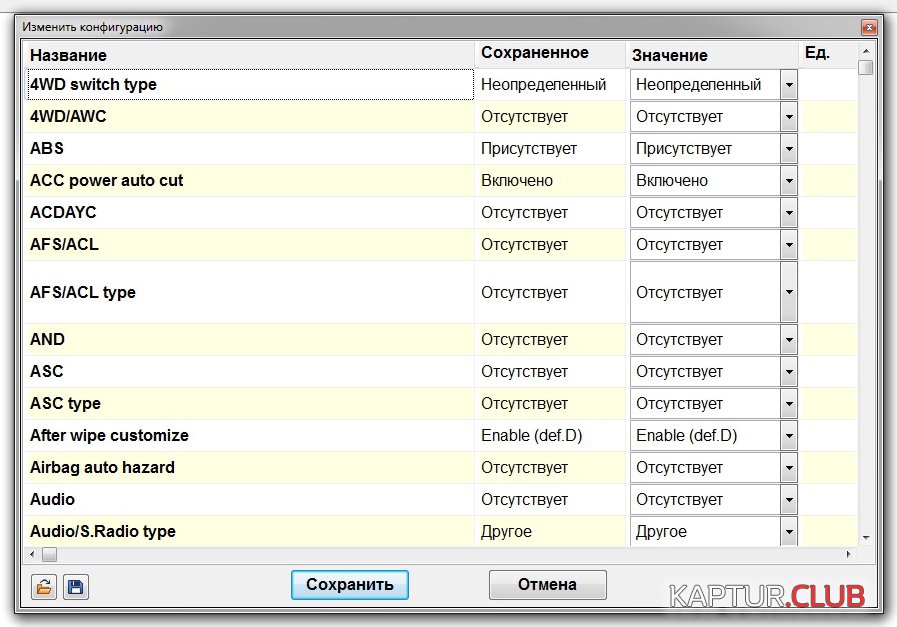Click the horizontal scrollbar right arrow
Screen dimensions: 897x627
[x=849, y=554]
